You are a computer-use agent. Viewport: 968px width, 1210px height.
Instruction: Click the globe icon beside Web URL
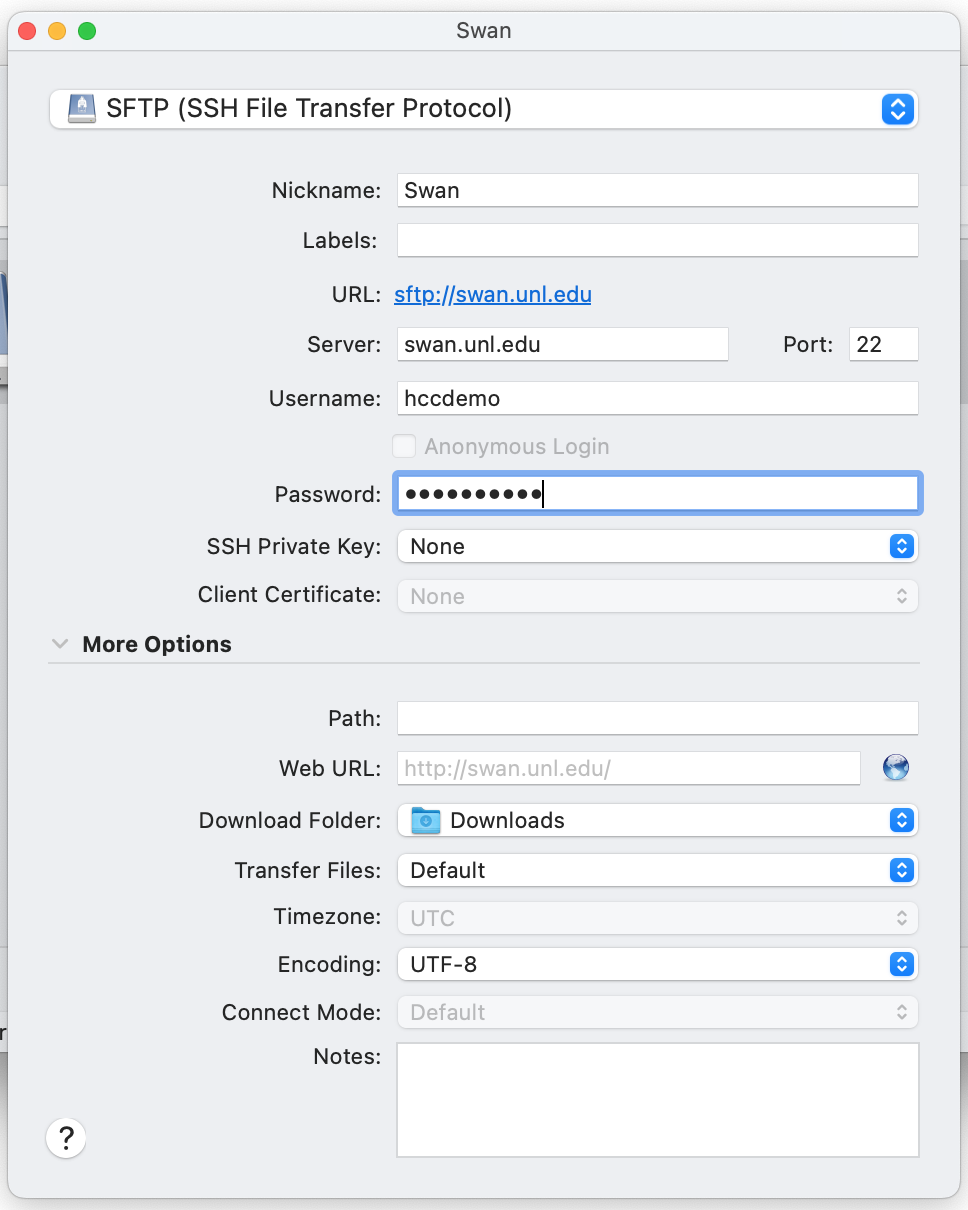coord(895,768)
